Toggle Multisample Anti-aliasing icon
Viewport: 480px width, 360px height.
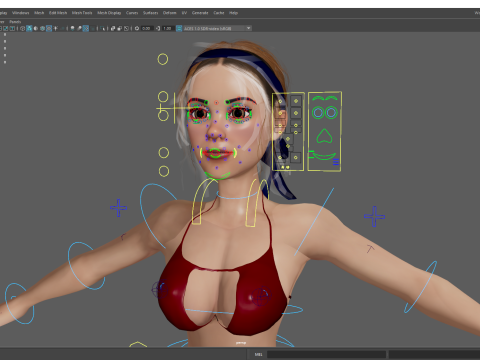[x=86, y=28]
